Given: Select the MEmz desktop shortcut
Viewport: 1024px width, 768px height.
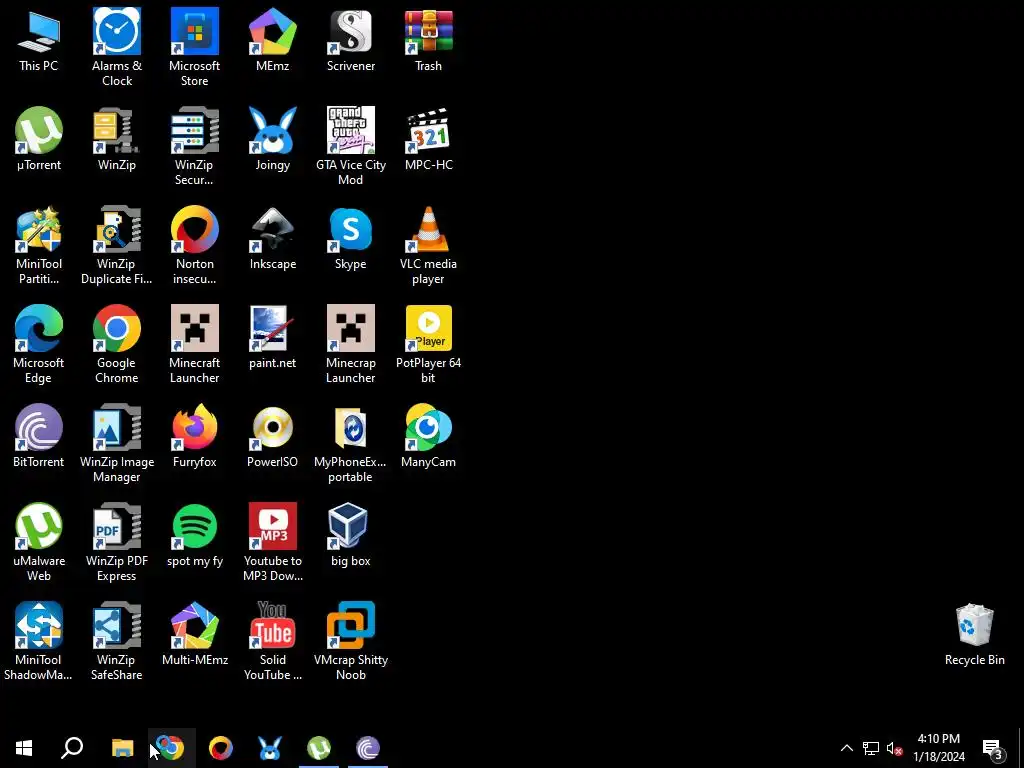Looking at the screenshot, I should (x=272, y=40).
